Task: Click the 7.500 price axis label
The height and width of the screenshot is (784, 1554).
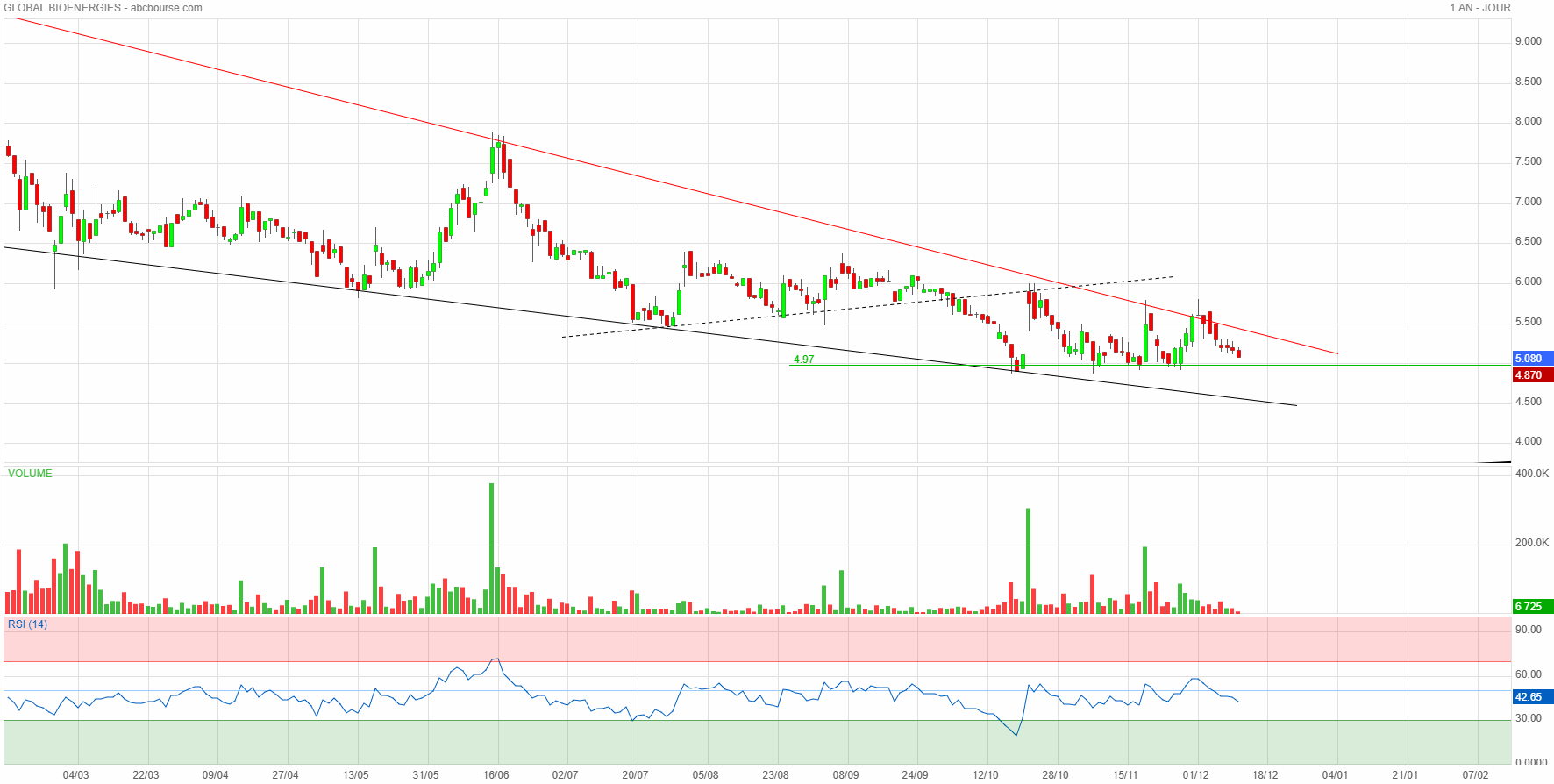Action: [x=1529, y=161]
